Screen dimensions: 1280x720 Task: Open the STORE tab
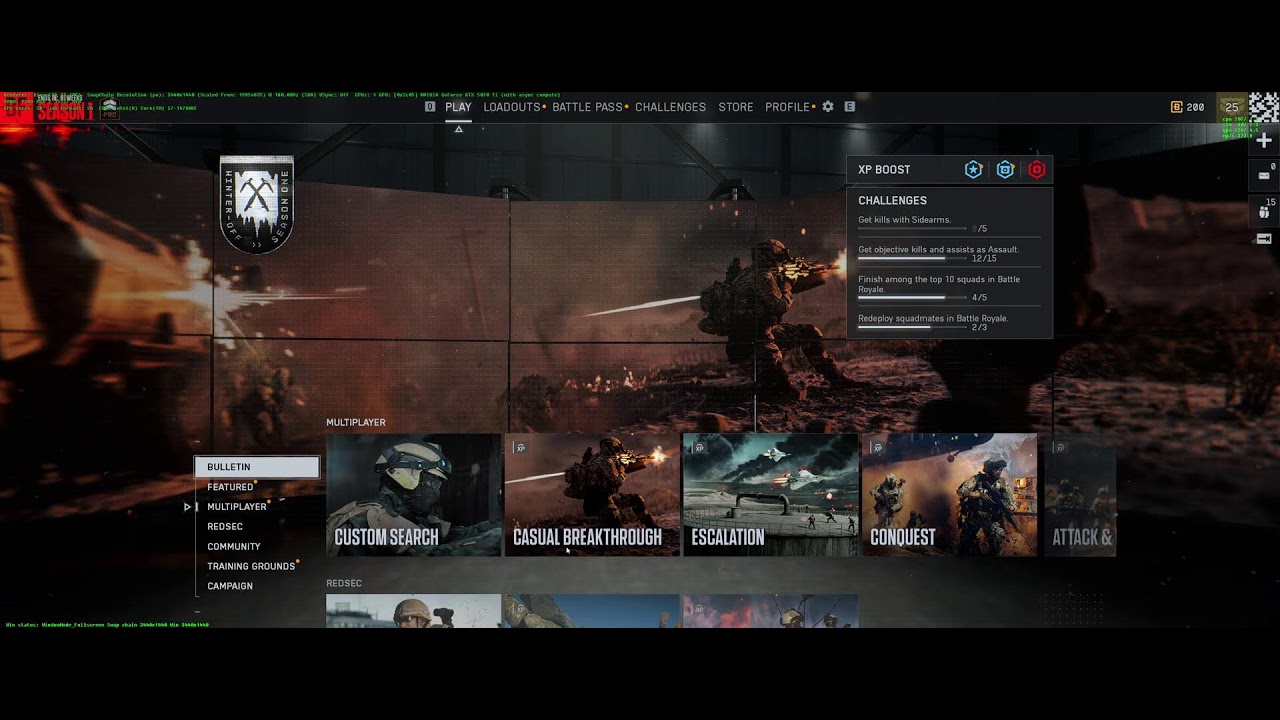(736, 107)
